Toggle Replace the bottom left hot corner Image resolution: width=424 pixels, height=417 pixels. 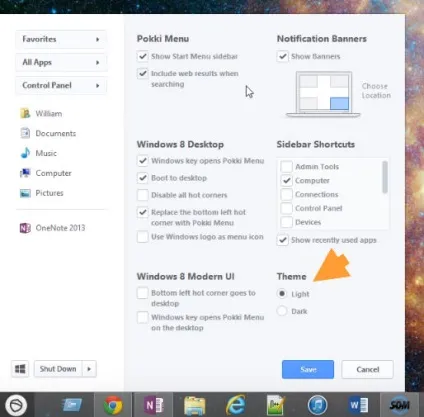(143, 212)
